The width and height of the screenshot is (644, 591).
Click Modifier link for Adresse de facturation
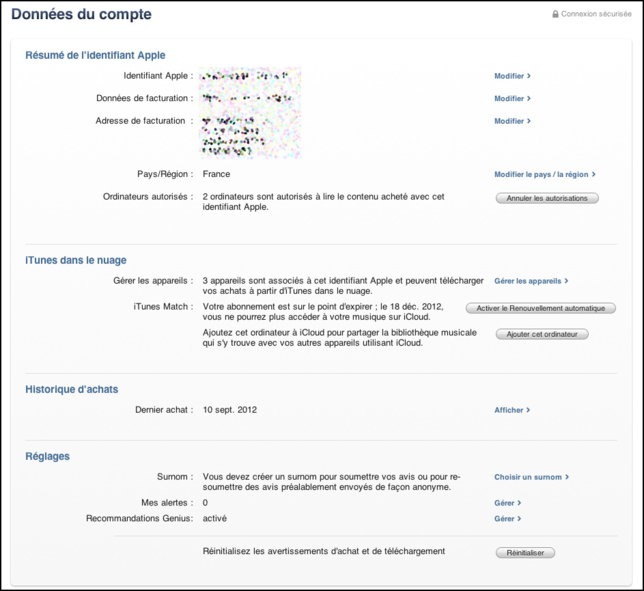[512, 121]
